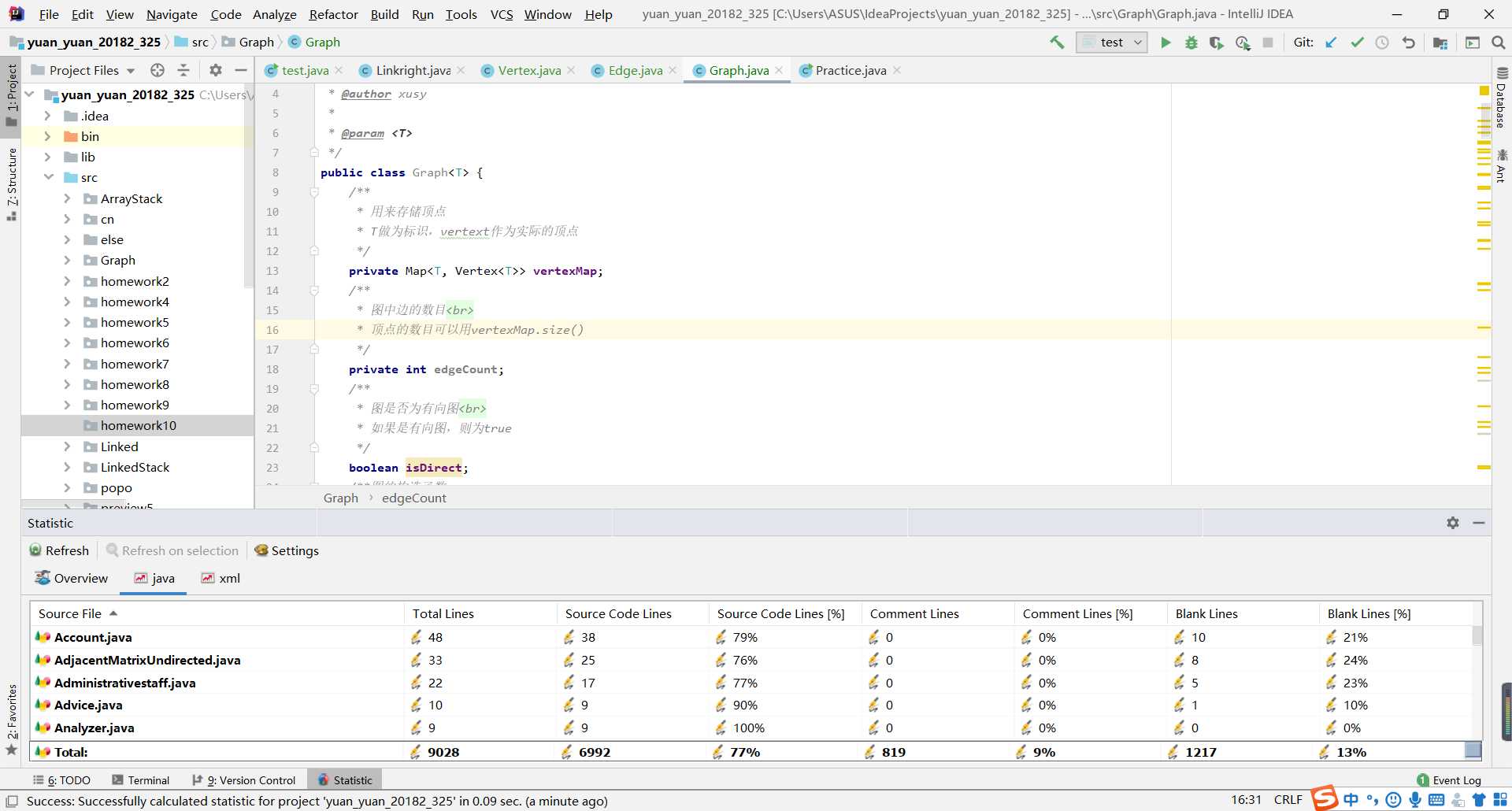Viewport: 1512px width, 811px height.
Task: Switch to the Practice.java tab
Action: [850, 70]
